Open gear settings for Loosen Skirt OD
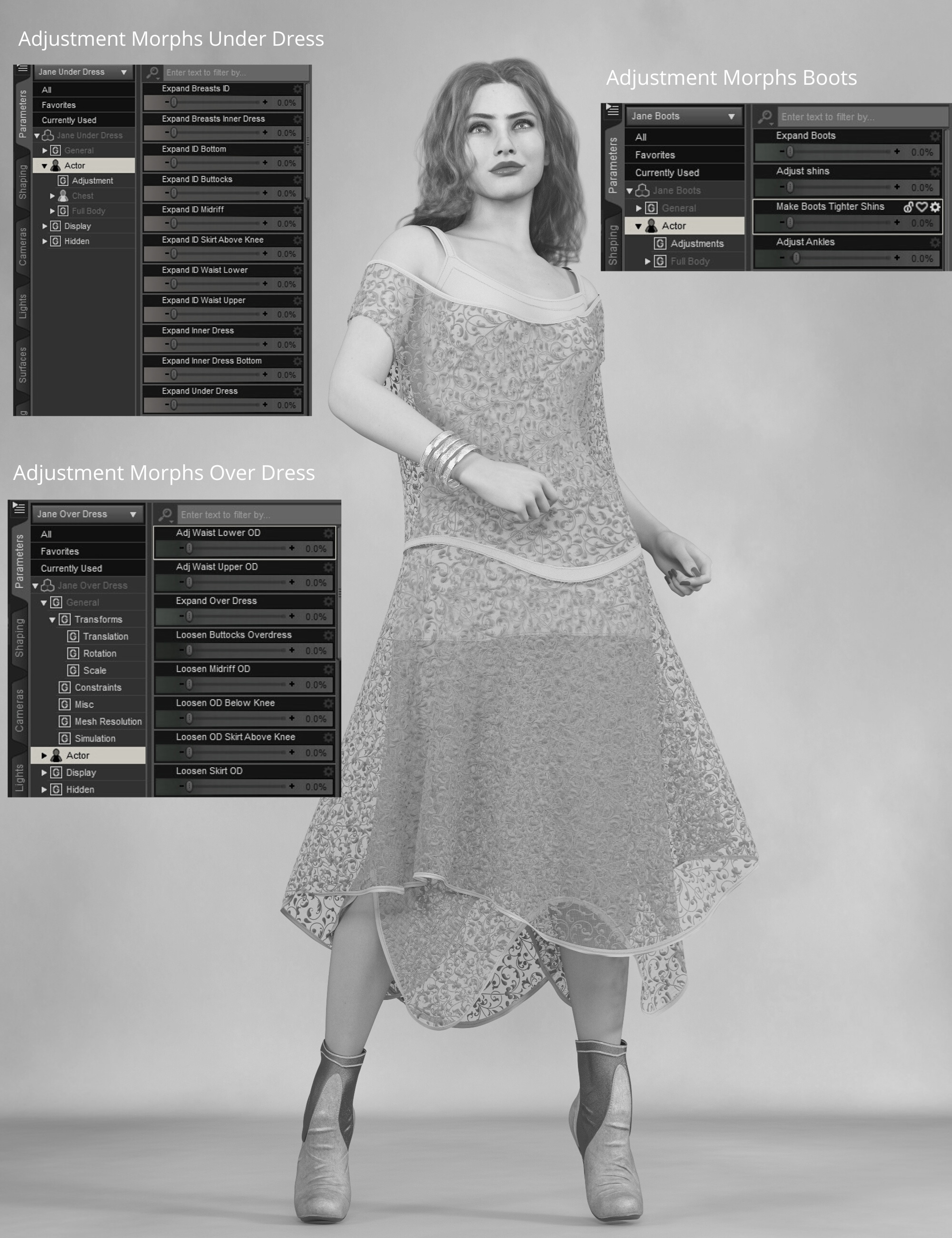Screen dimensions: 952x1238 [328, 771]
